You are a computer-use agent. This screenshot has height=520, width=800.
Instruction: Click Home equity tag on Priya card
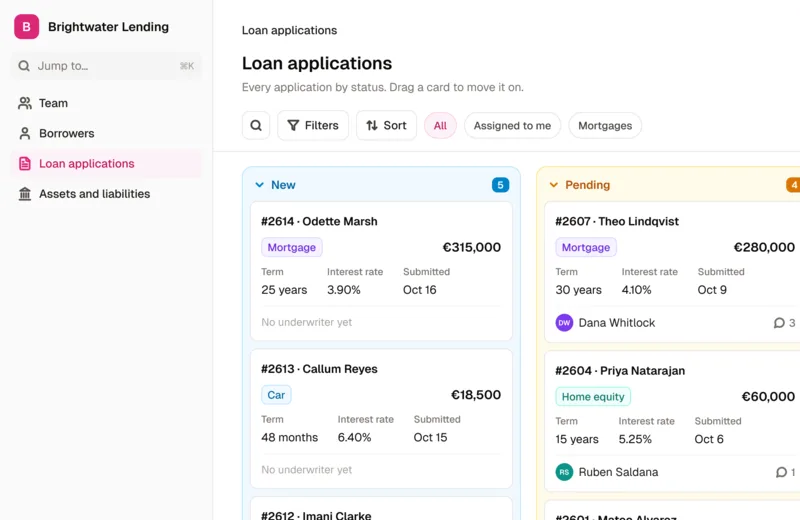593,397
